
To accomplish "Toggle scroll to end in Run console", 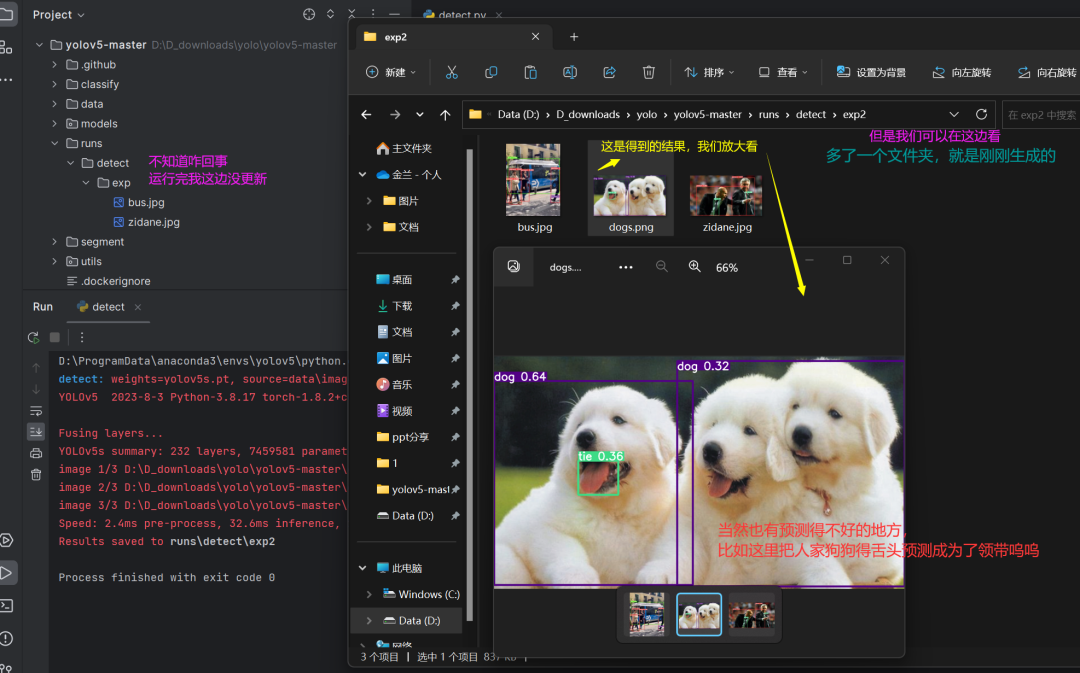I will click(x=36, y=432).
